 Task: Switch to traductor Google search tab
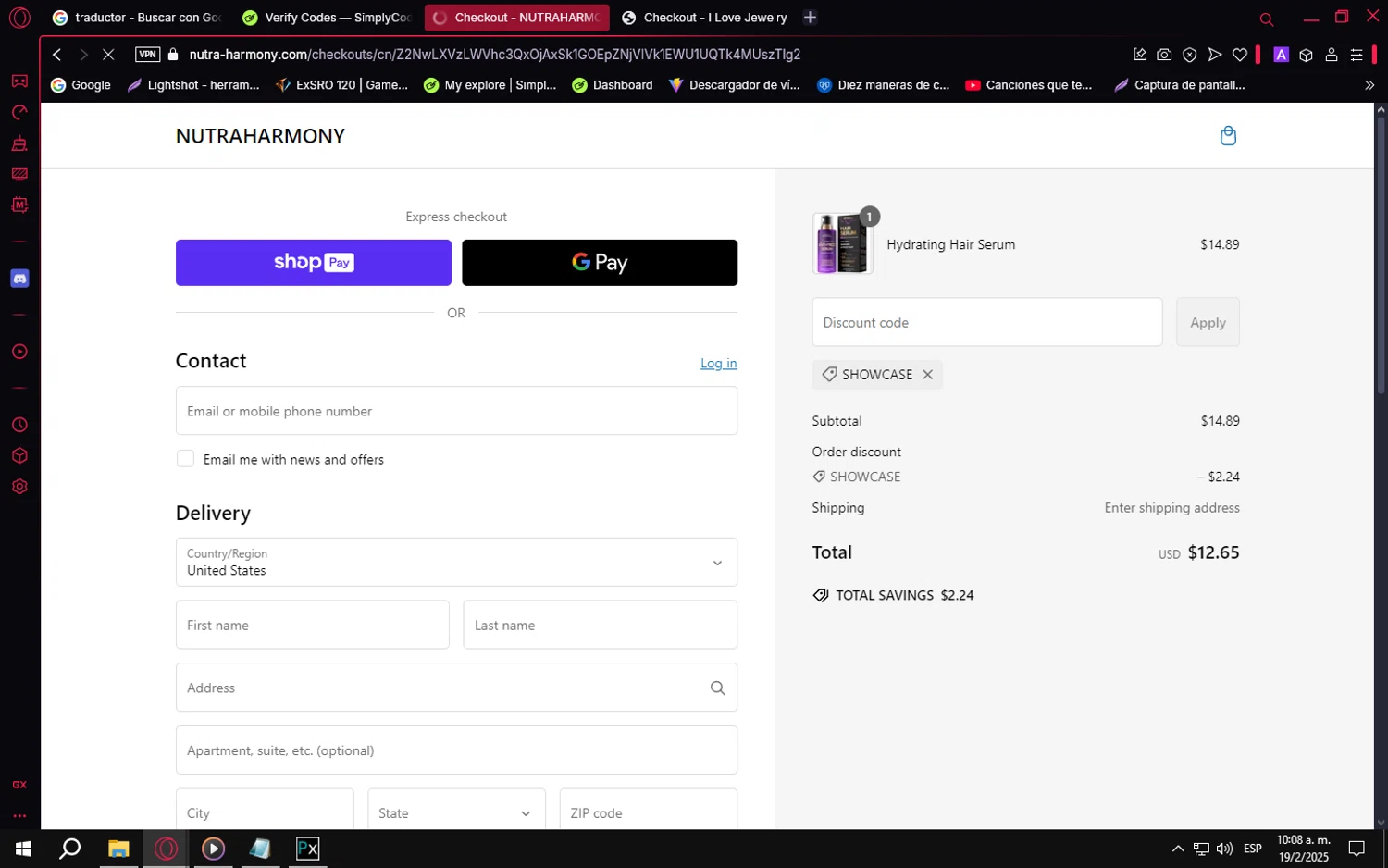[137, 18]
